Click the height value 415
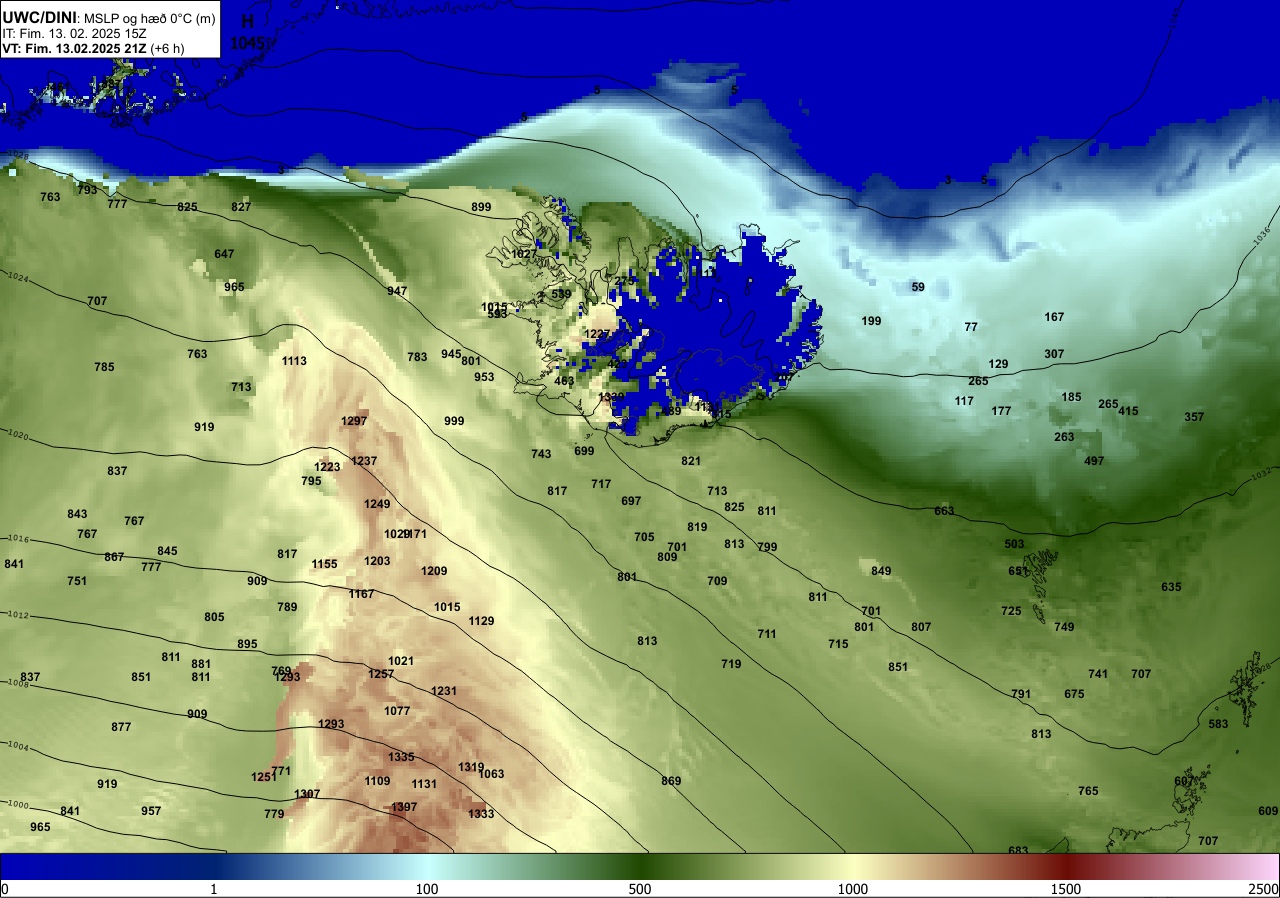The image size is (1280, 898). click(x=1128, y=411)
